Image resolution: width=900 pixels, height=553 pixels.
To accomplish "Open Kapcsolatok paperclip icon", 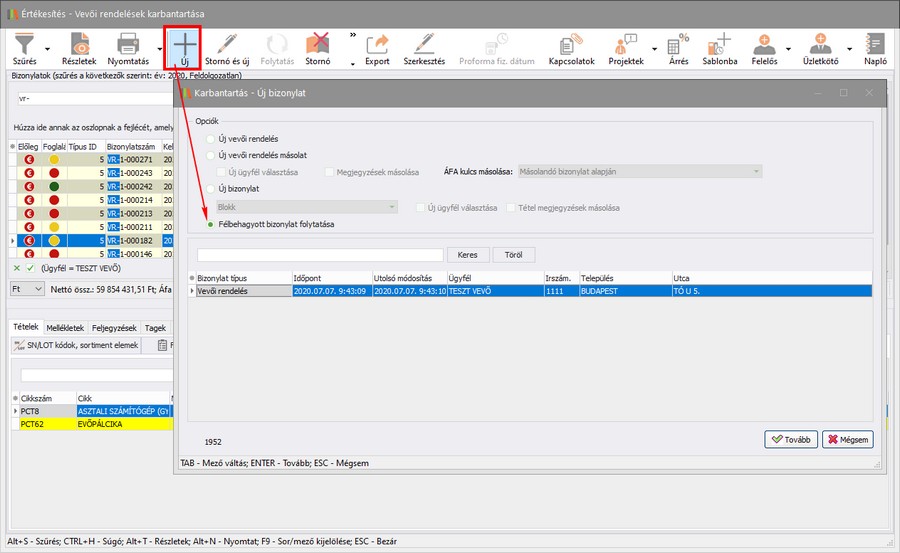I will 571,43.
